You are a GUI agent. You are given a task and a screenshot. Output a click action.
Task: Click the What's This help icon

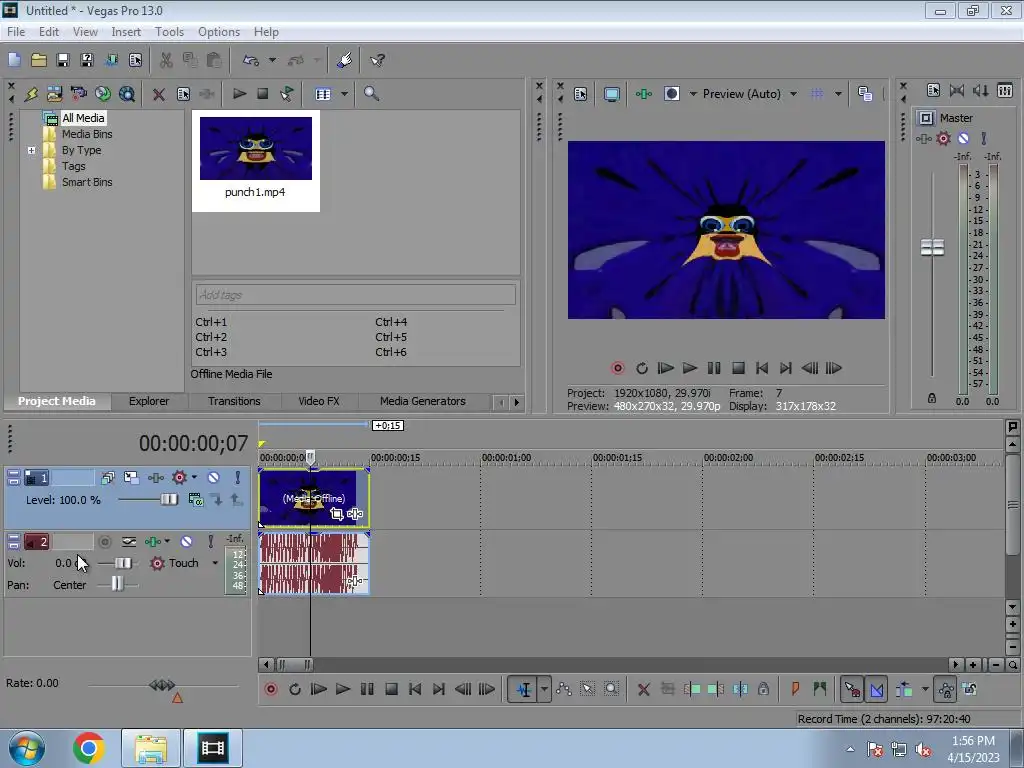[x=377, y=60]
